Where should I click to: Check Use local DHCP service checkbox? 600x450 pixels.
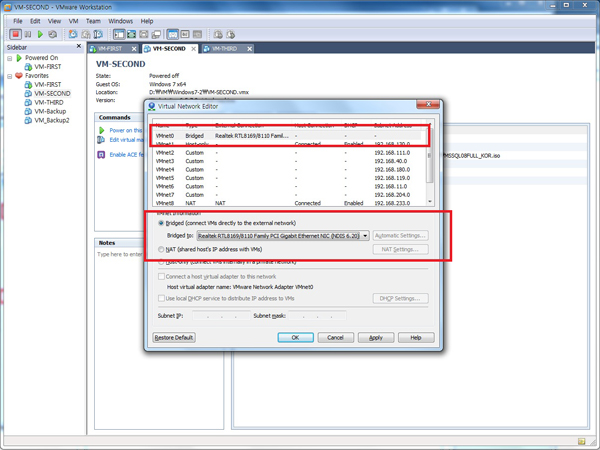tap(161, 298)
